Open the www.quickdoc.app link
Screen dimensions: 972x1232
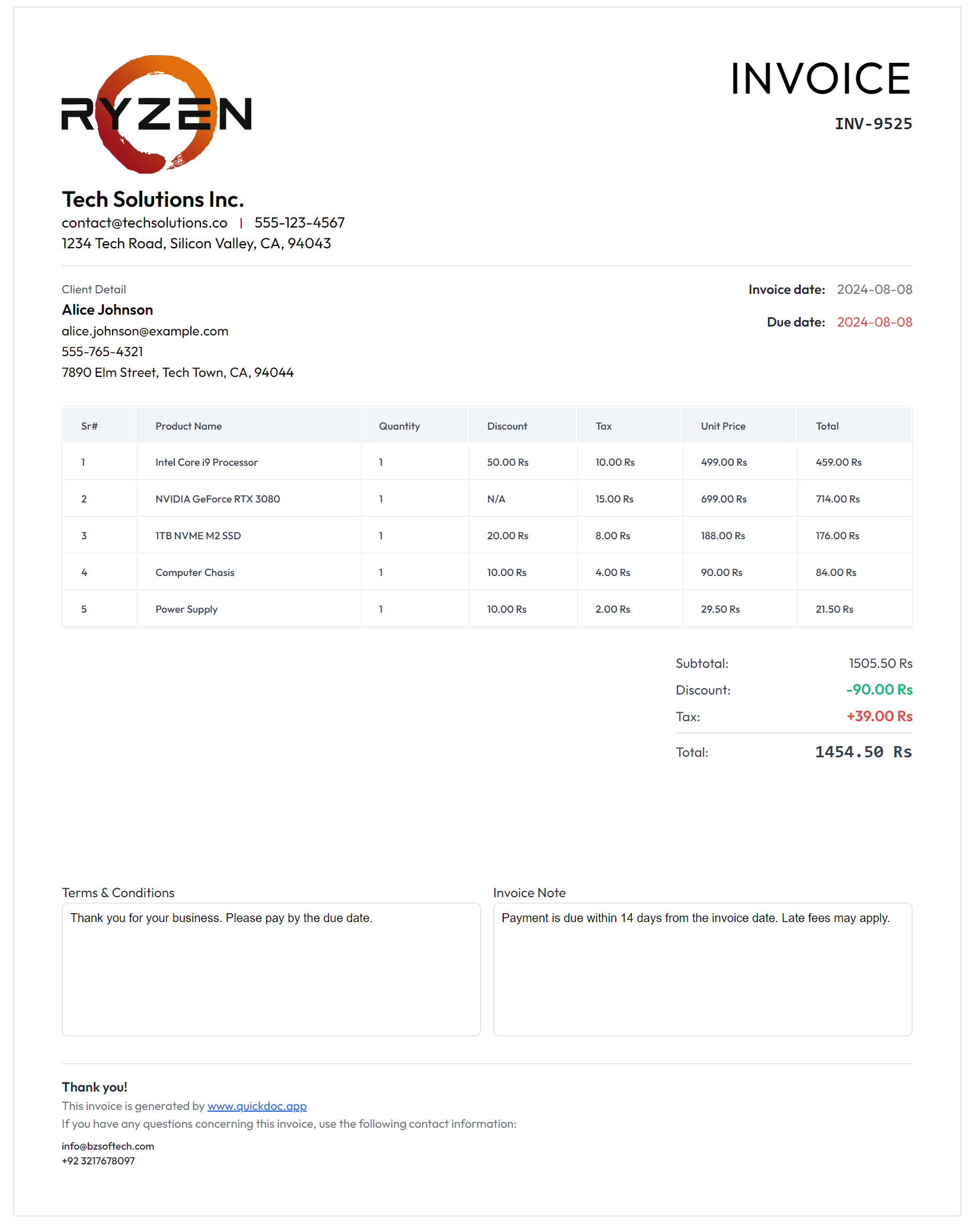(x=257, y=1106)
